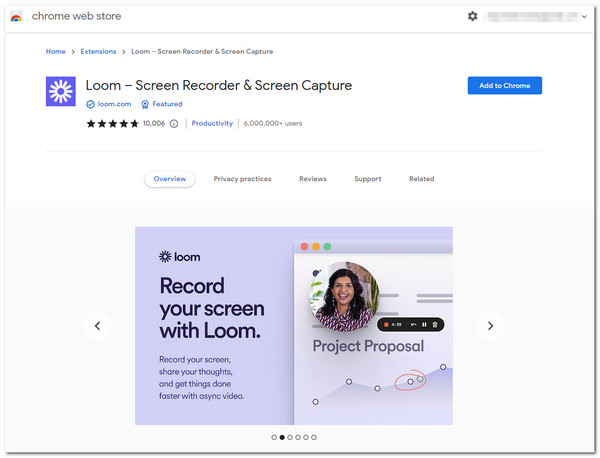Click the chrome web store title text
The width and height of the screenshot is (600, 458).
(x=77, y=16)
